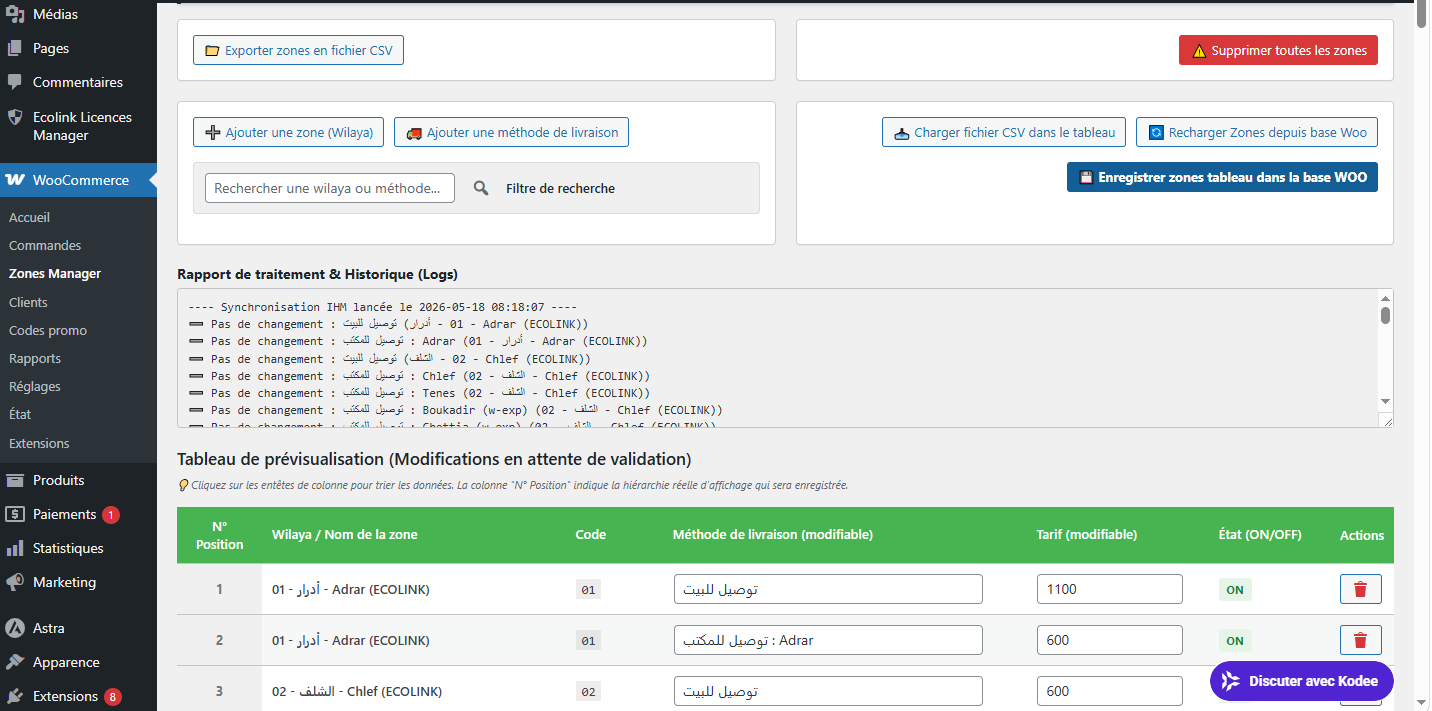Open État submenu item
The image size is (1432, 711).
click(x=20, y=414)
